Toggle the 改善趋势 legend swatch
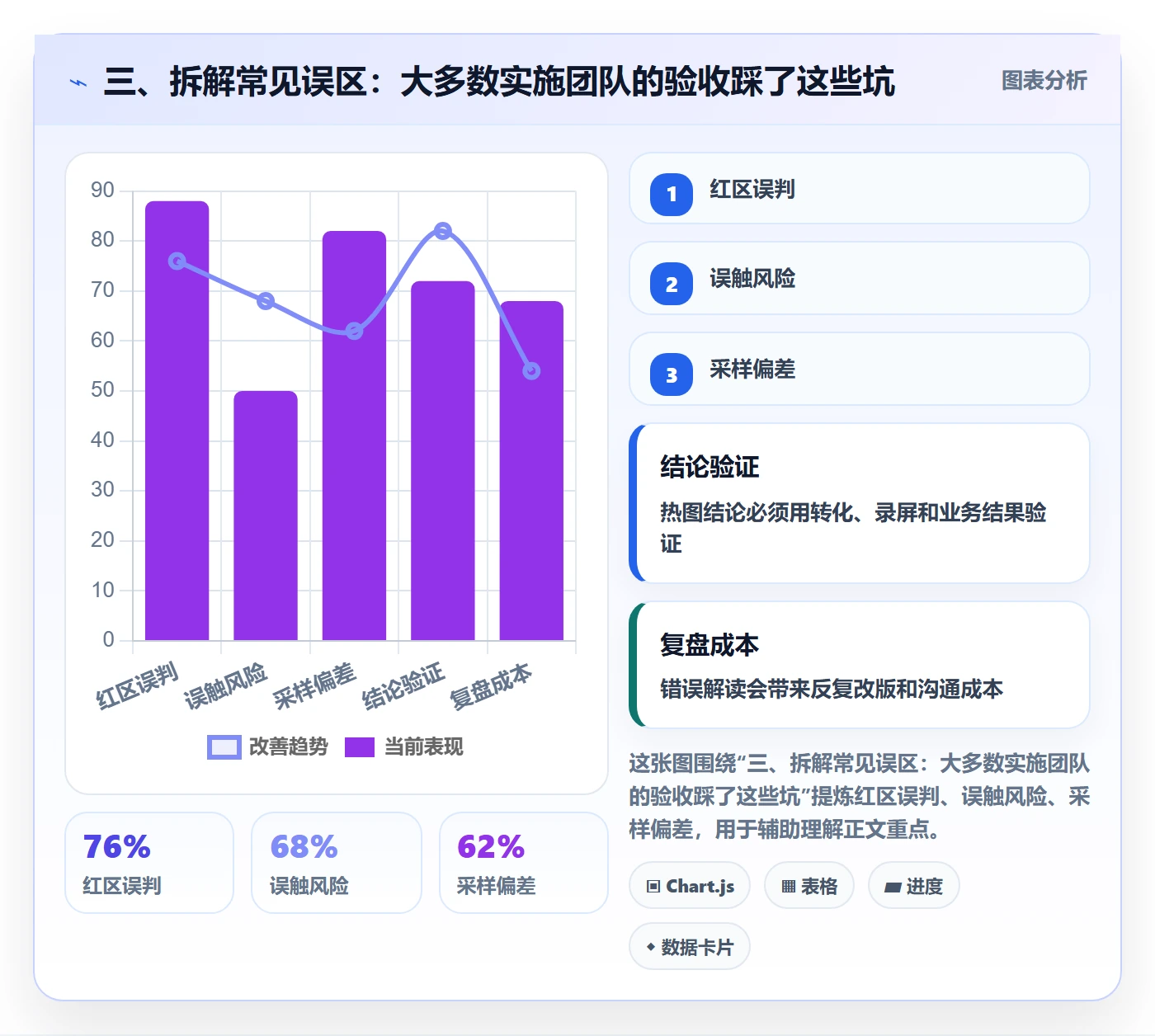 coord(224,746)
